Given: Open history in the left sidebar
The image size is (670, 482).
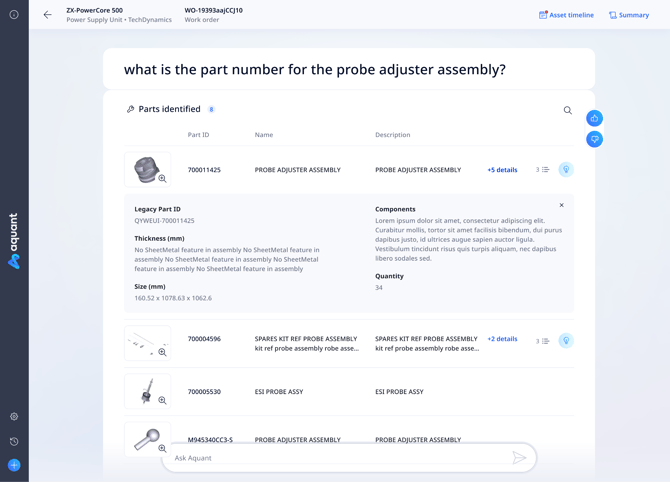Looking at the screenshot, I should 14,441.
